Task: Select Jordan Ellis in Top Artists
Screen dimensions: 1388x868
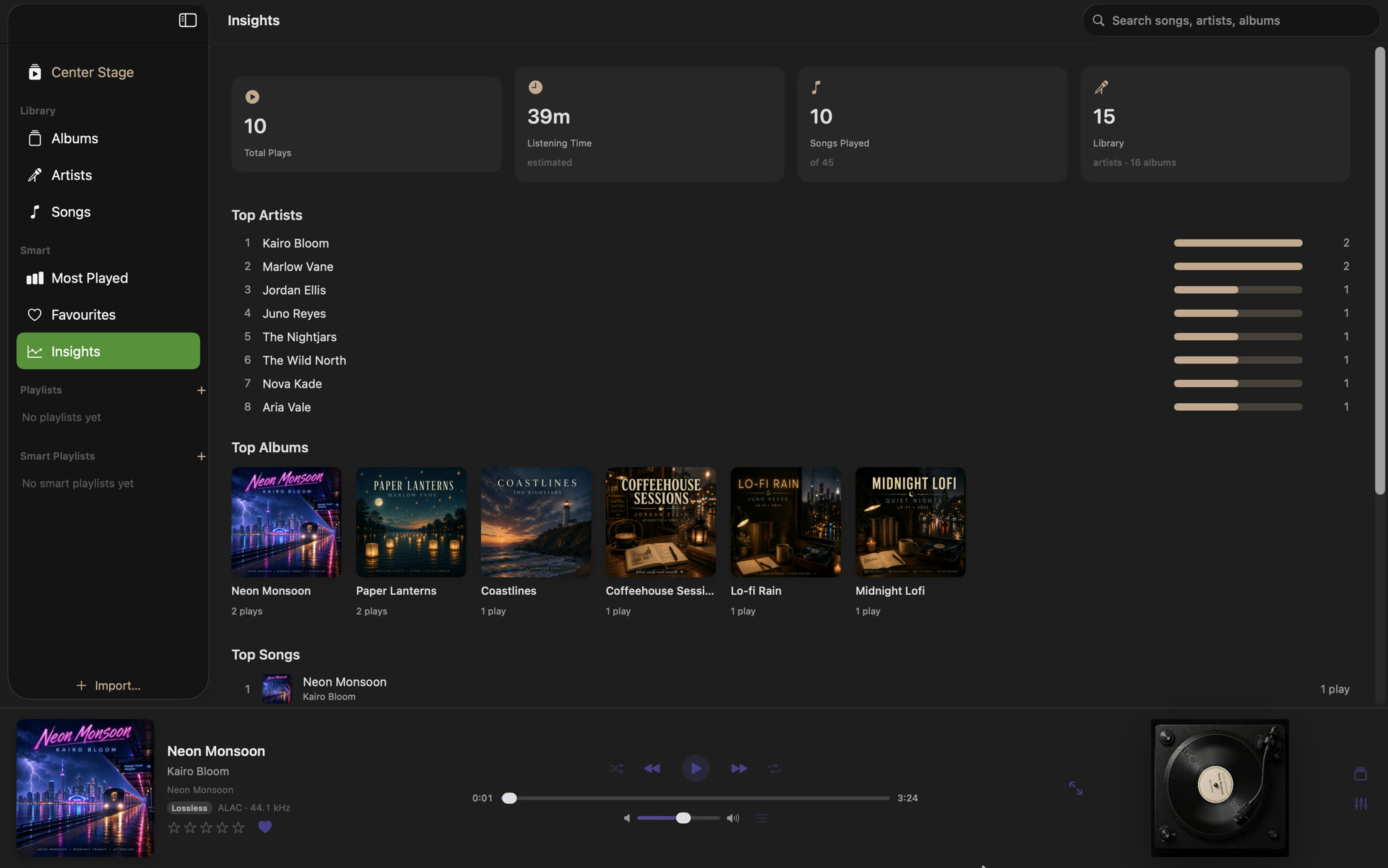Action: (791, 290)
